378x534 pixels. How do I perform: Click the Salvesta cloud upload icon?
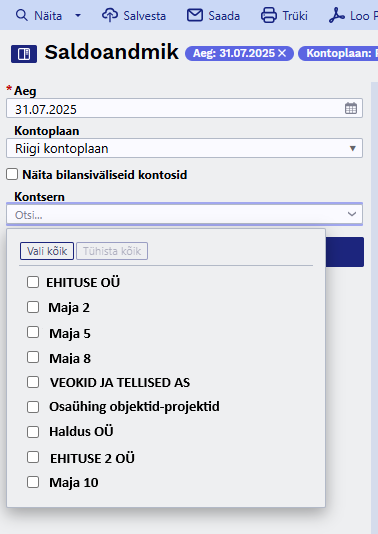110,15
